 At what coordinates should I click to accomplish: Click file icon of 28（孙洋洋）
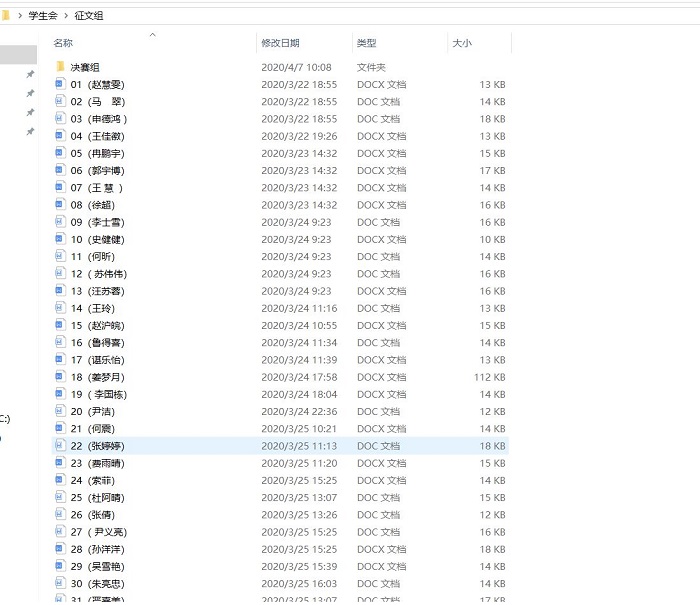click(60, 549)
